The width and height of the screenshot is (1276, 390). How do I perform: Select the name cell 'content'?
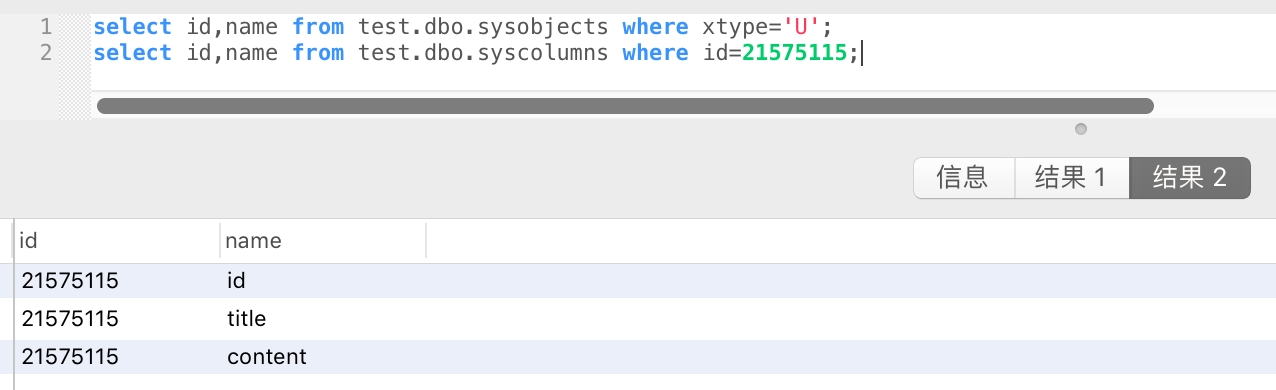coord(266,357)
